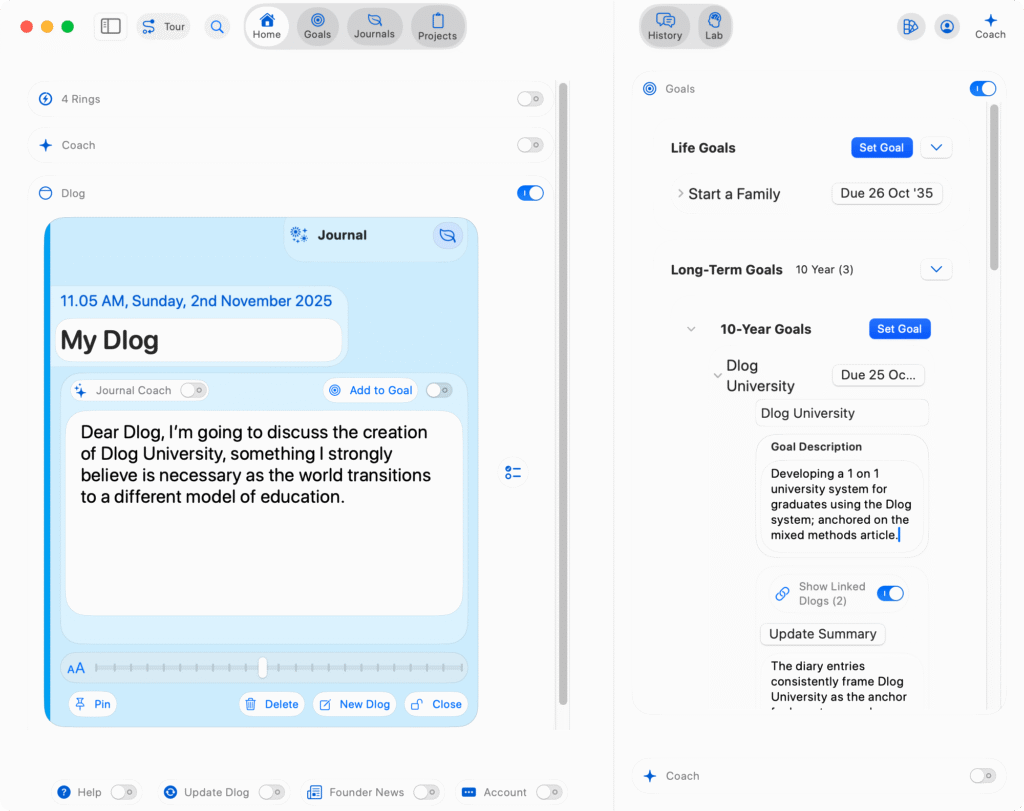Open the Lab panel
Image resolution: width=1024 pixels, height=811 pixels.
pyautogui.click(x=714, y=27)
